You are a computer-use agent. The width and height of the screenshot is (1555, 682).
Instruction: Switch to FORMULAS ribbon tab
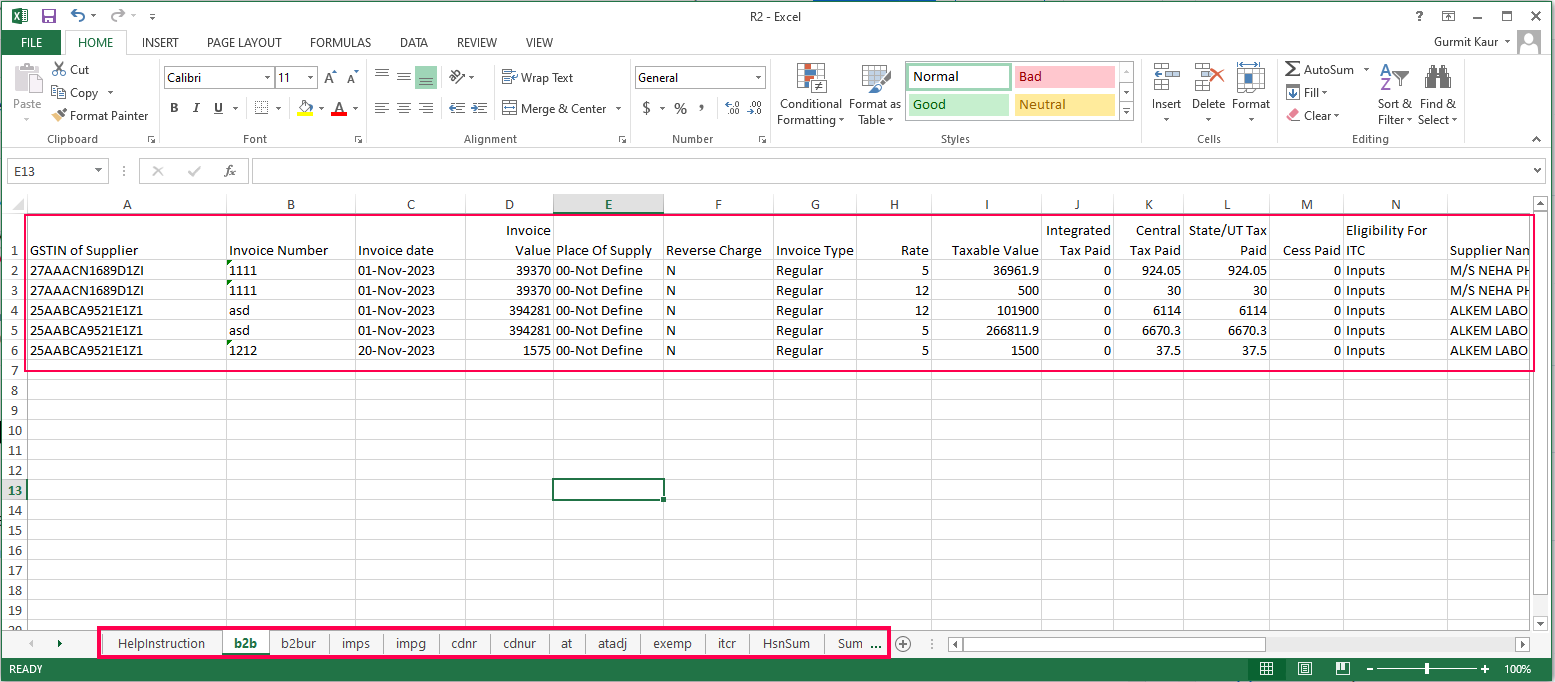(x=340, y=43)
